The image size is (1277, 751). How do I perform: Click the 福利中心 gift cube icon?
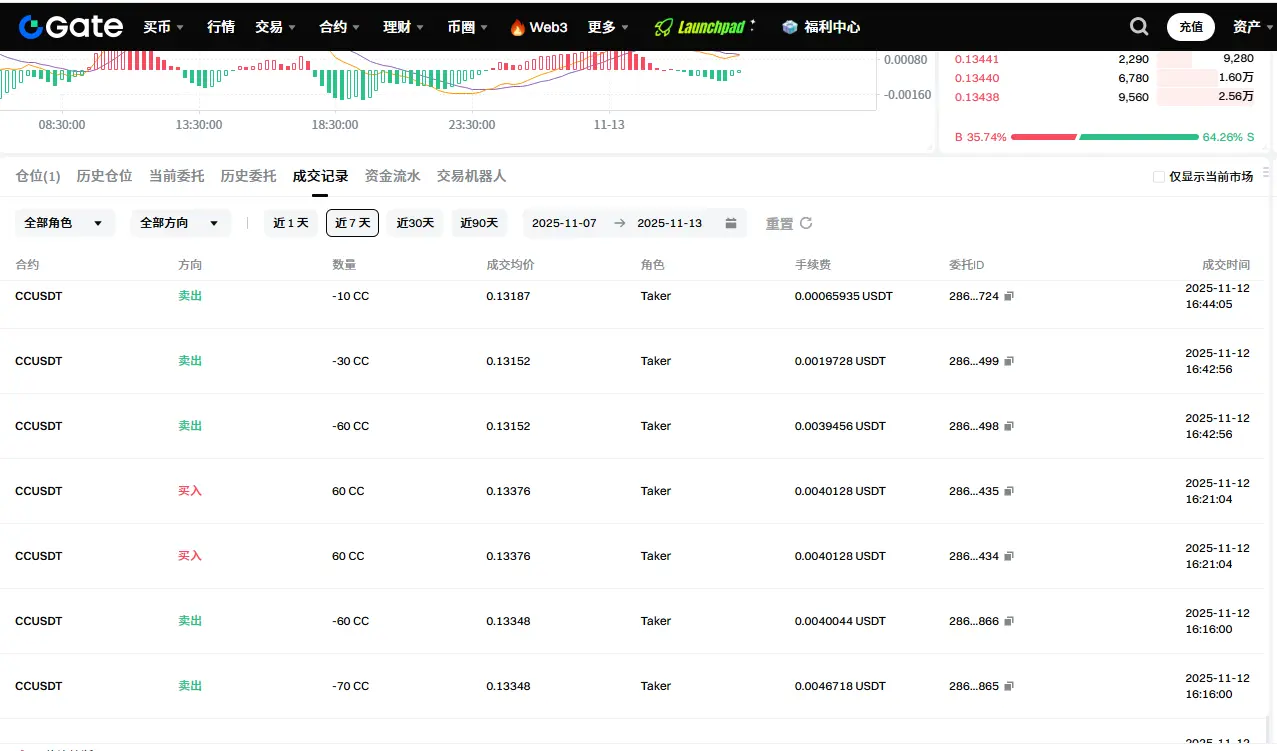tap(790, 27)
